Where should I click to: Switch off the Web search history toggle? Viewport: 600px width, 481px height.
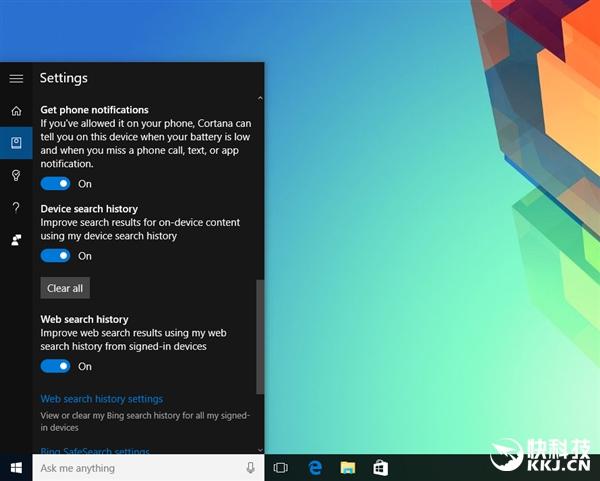56,366
